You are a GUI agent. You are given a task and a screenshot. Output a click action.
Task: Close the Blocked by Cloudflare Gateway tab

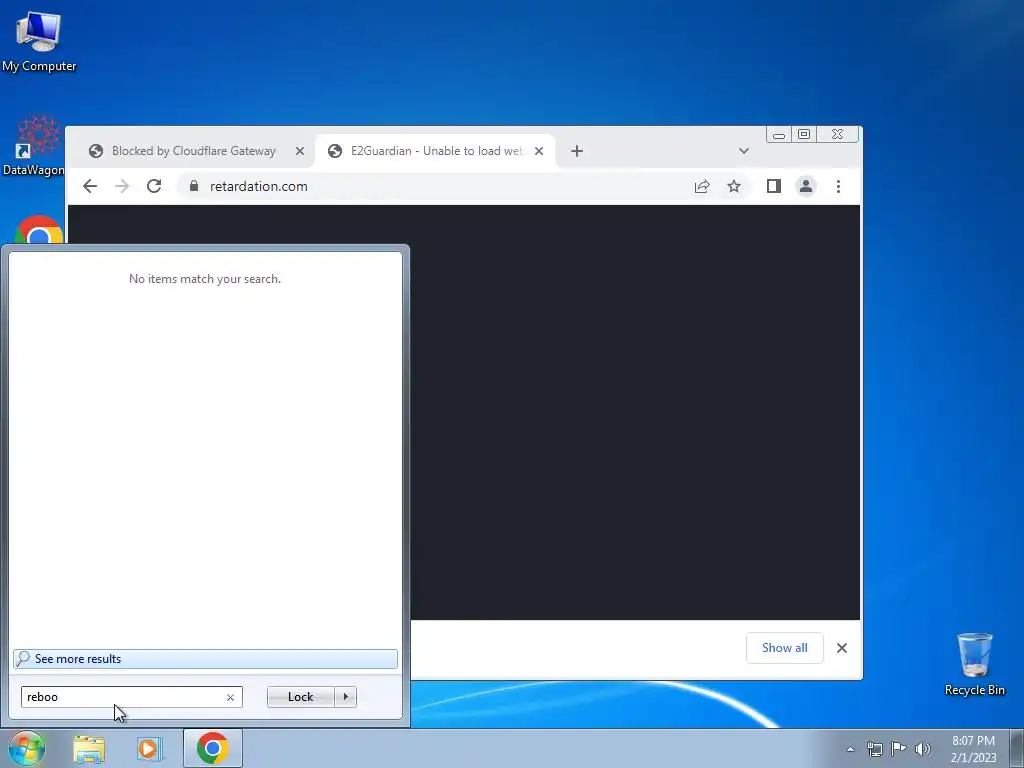[x=300, y=151]
